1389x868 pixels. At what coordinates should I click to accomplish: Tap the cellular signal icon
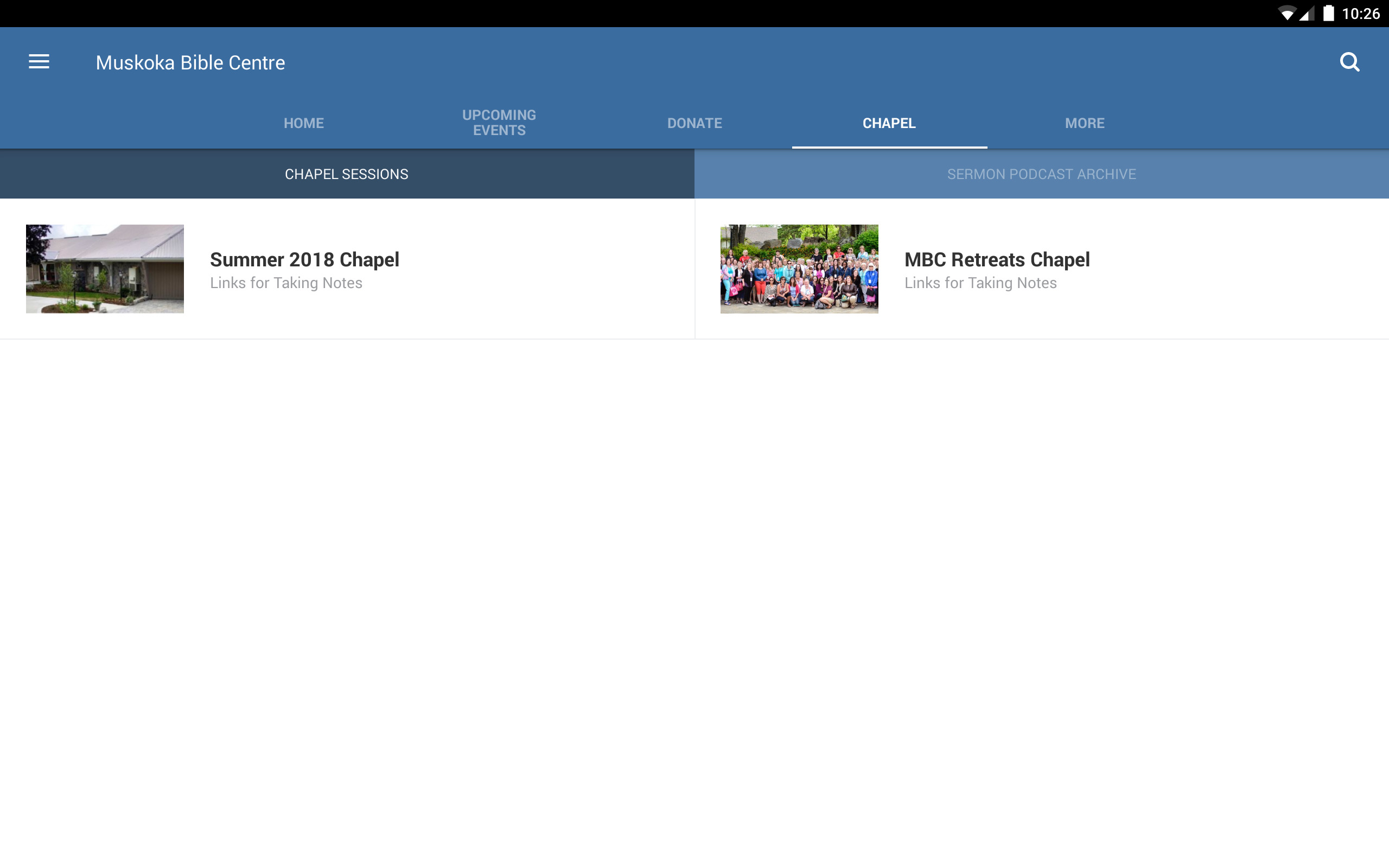[x=1307, y=14]
